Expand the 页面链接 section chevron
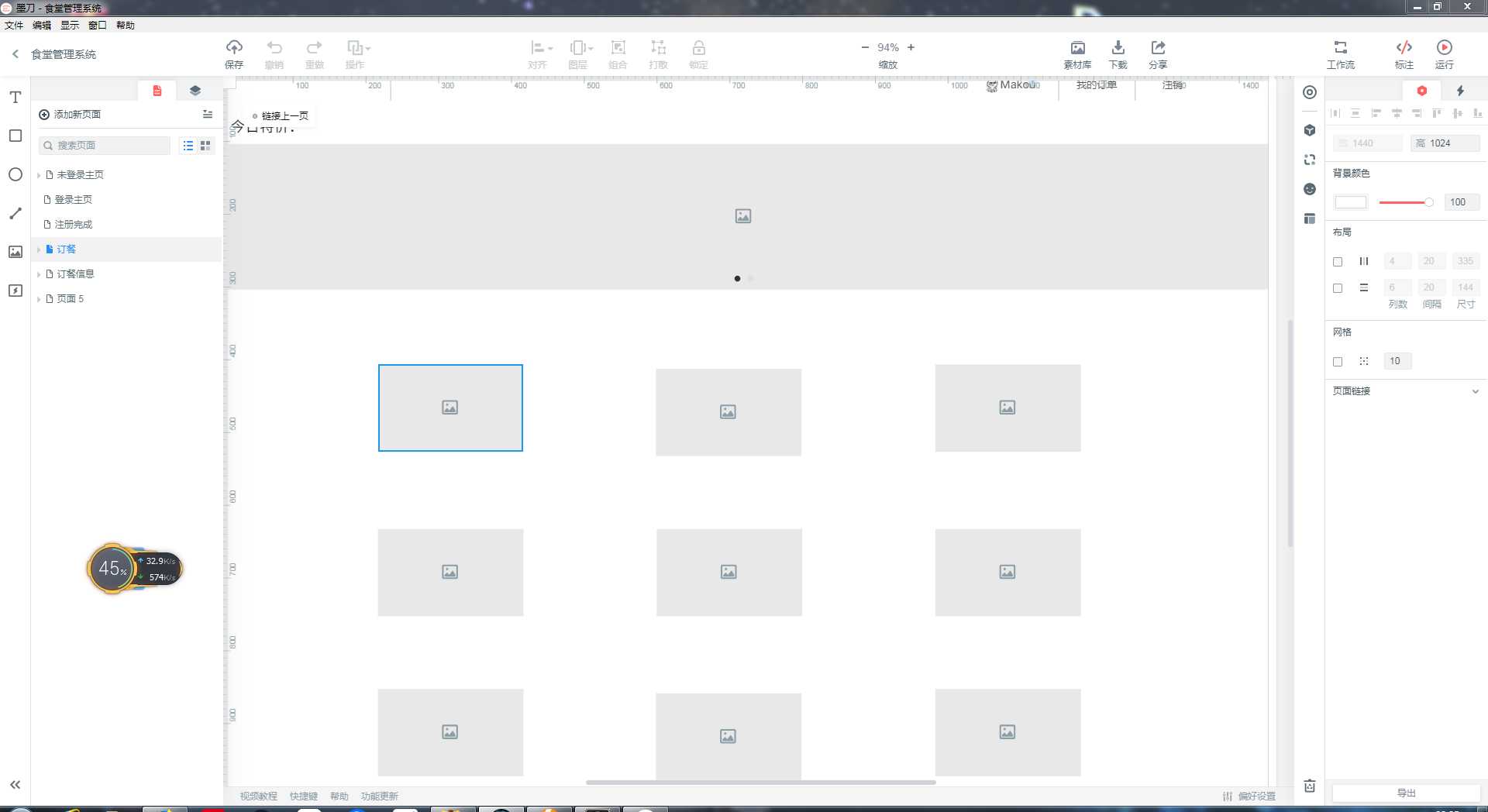Viewport: 1488px width, 812px height. tap(1475, 391)
